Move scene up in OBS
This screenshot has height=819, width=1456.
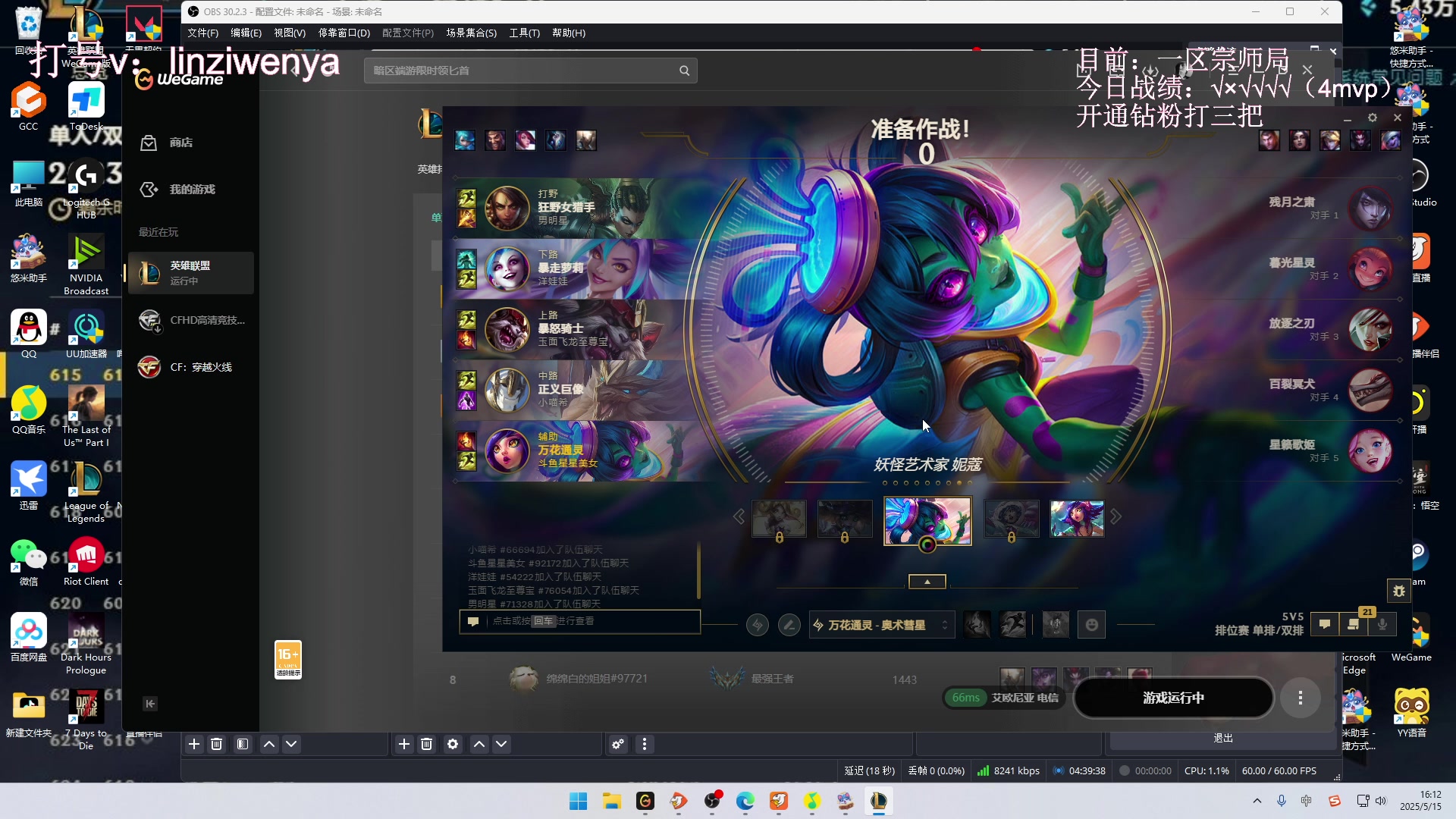(269, 744)
